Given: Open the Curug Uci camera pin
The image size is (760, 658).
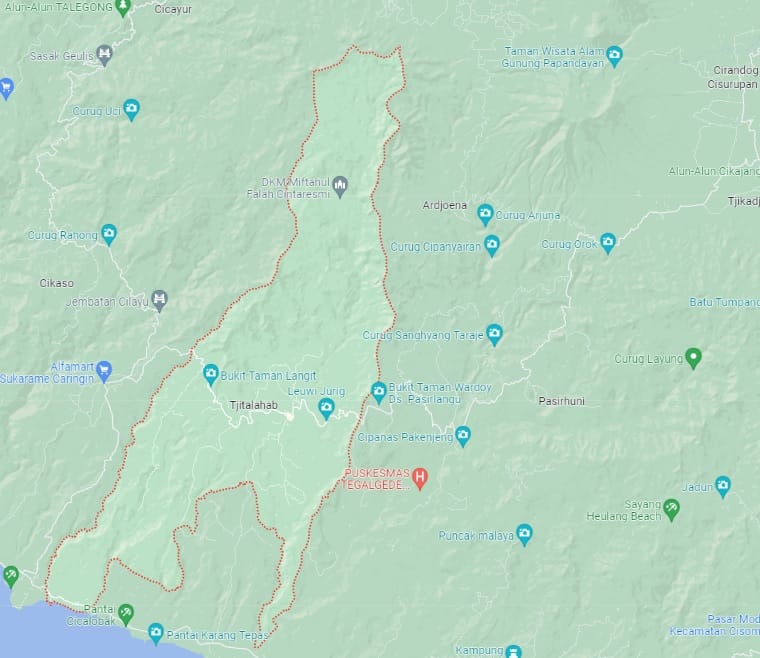Looking at the screenshot, I should point(131,110).
